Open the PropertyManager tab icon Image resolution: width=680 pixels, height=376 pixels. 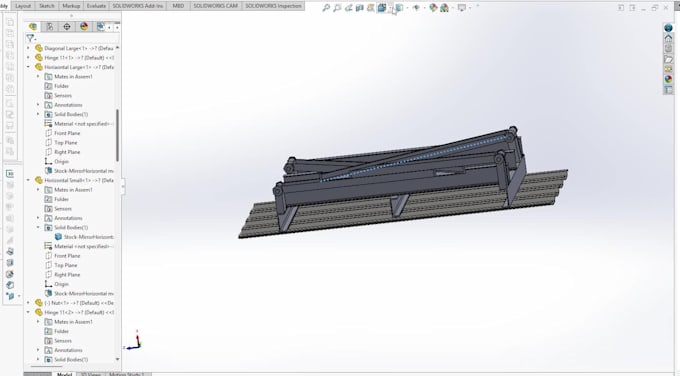tap(50, 27)
